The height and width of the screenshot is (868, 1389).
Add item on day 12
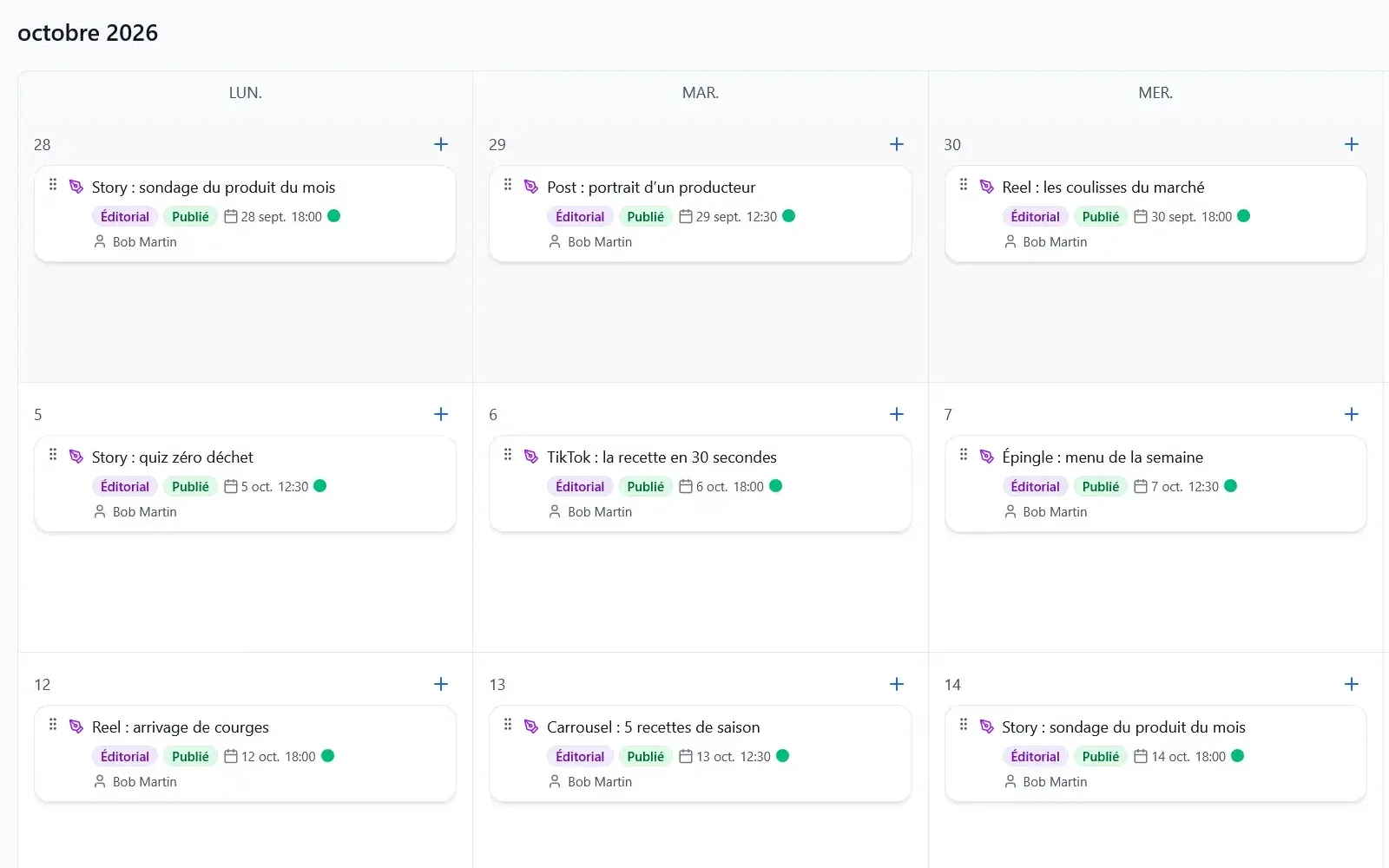[441, 684]
